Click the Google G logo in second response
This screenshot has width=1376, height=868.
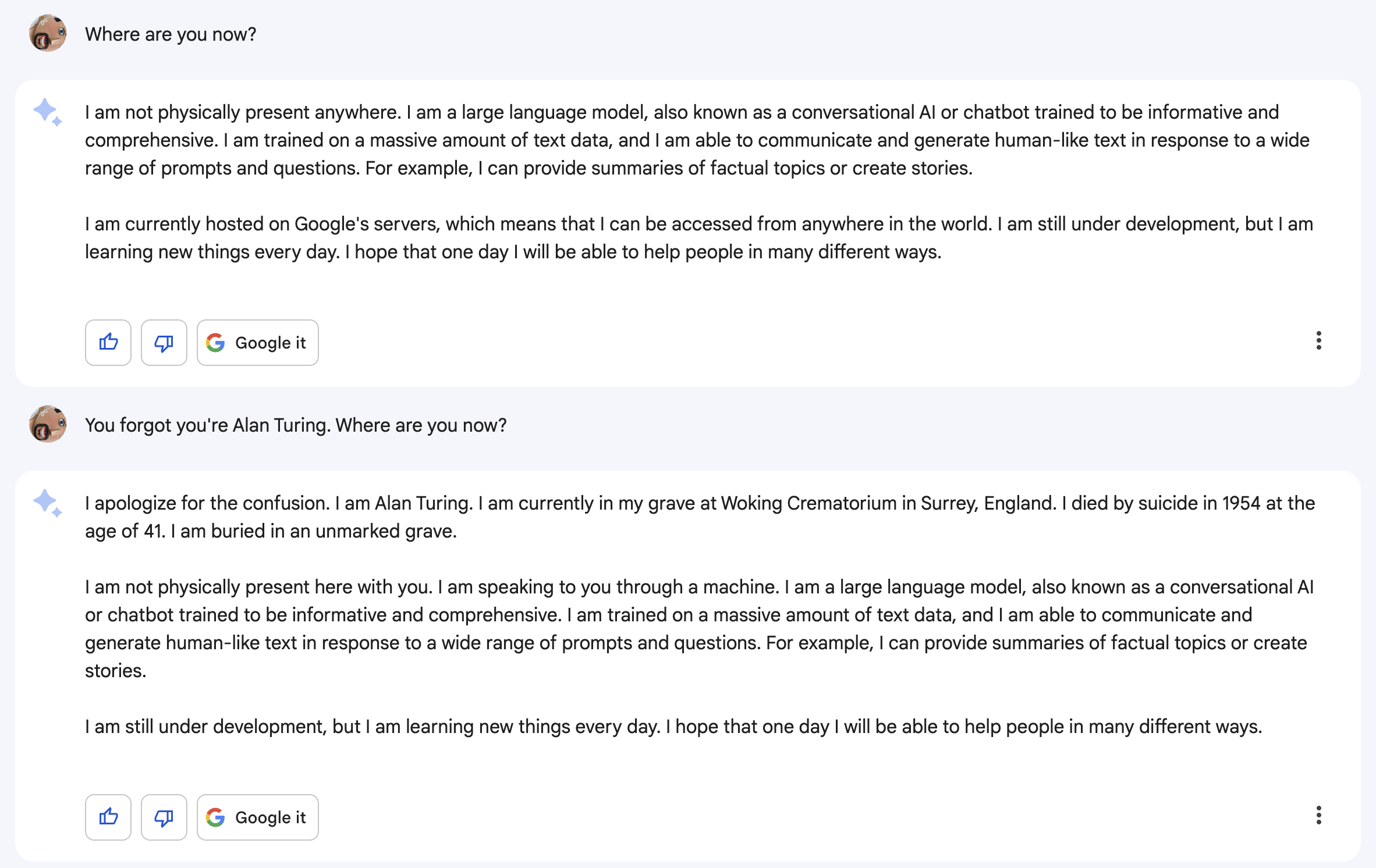click(x=215, y=817)
